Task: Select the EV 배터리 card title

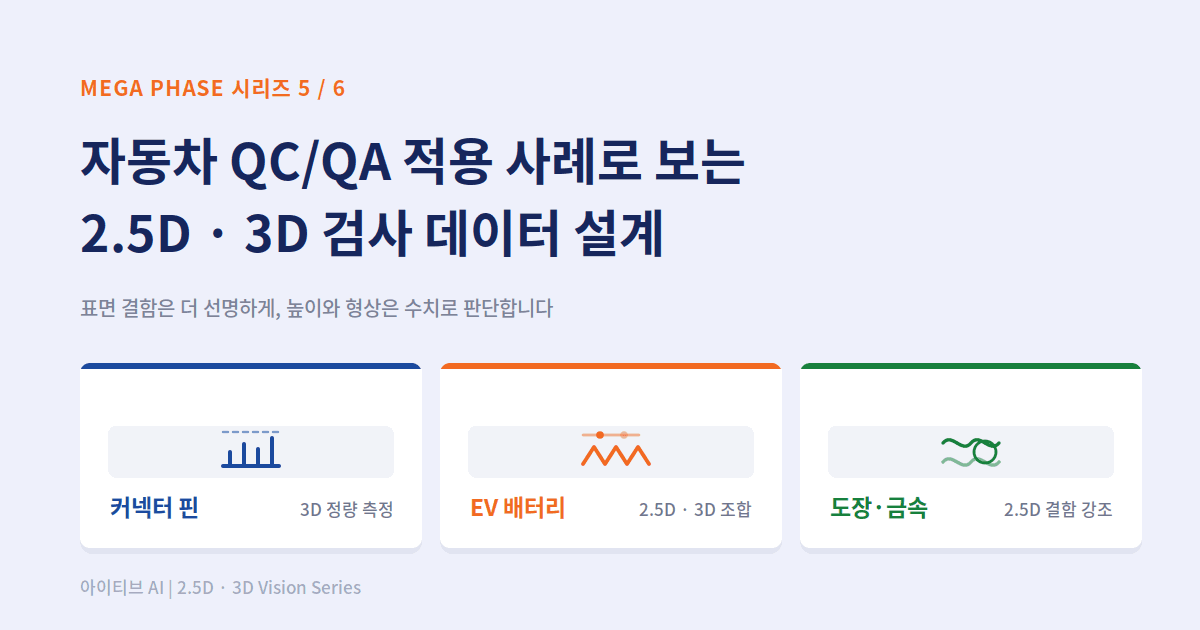Action: (x=518, y=508)
